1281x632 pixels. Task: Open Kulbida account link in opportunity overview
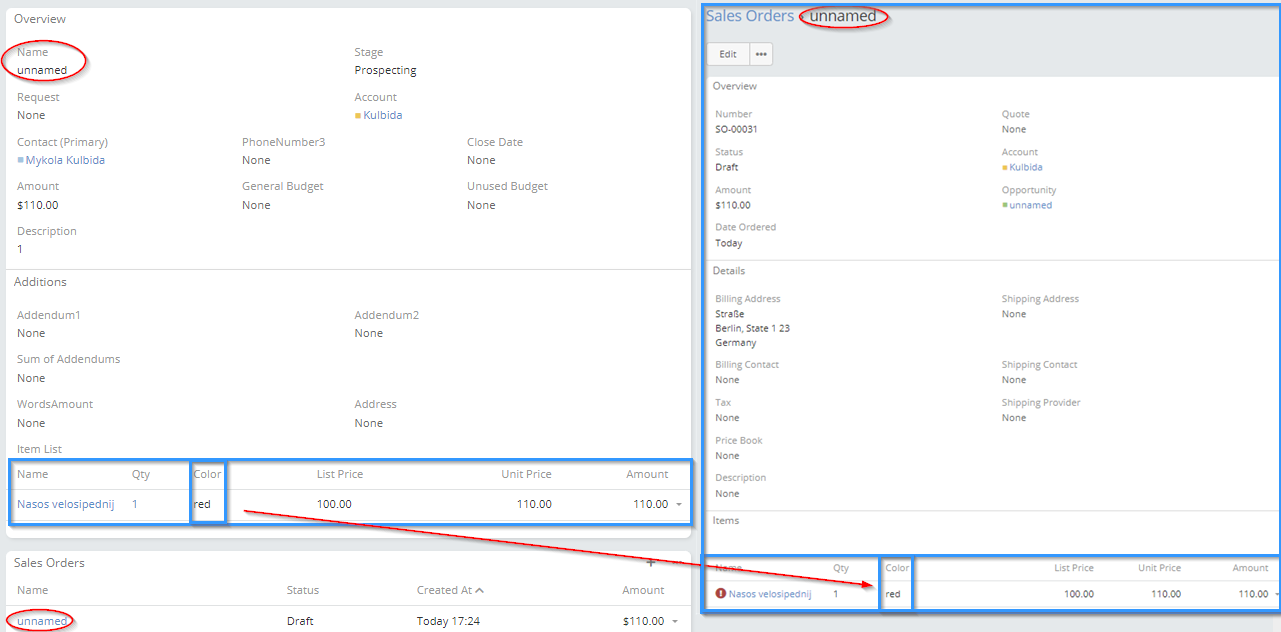pyautogui.click(x=382, y=115)
